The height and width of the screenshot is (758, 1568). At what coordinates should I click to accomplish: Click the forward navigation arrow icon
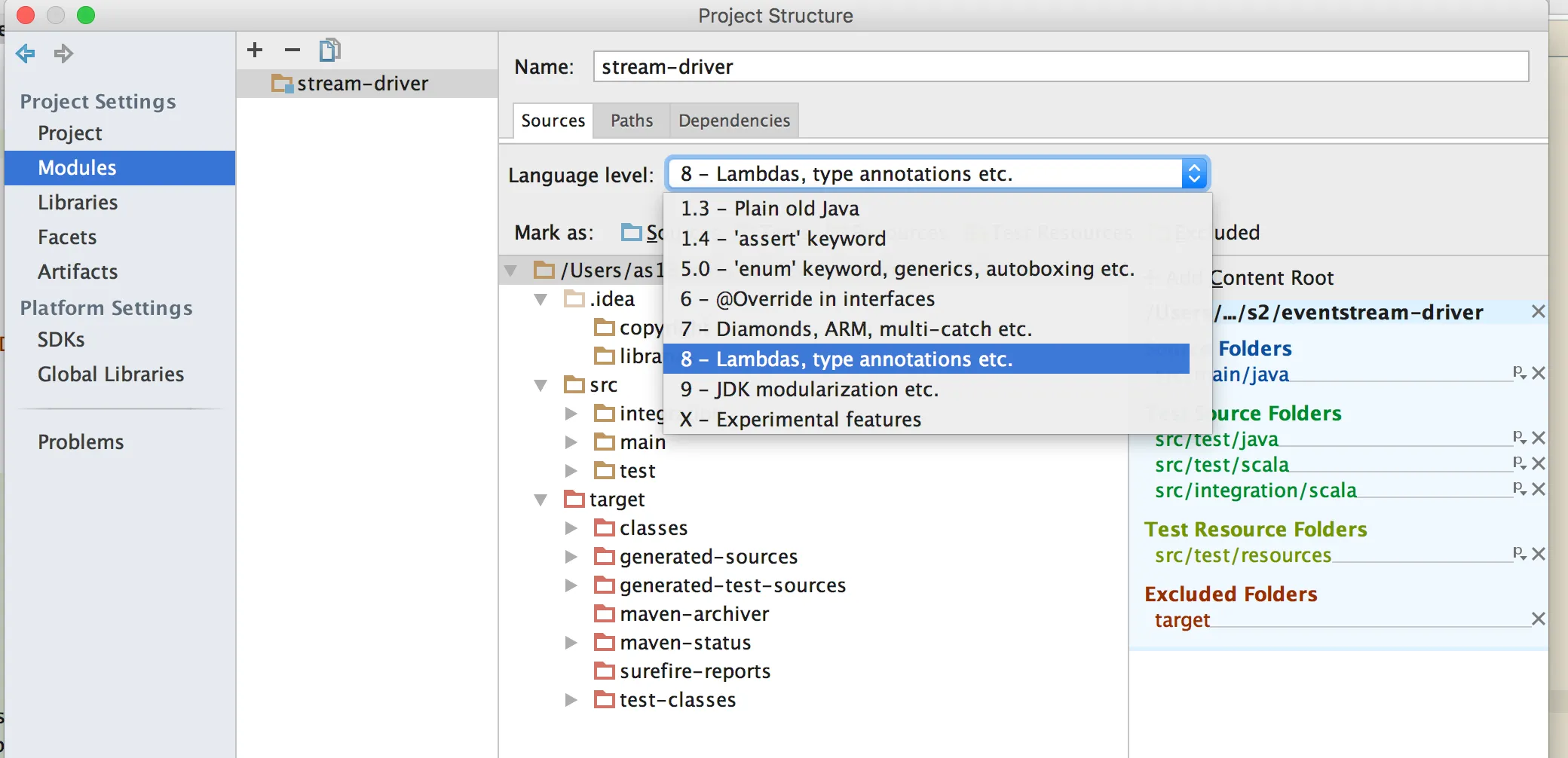coord(63,53)
